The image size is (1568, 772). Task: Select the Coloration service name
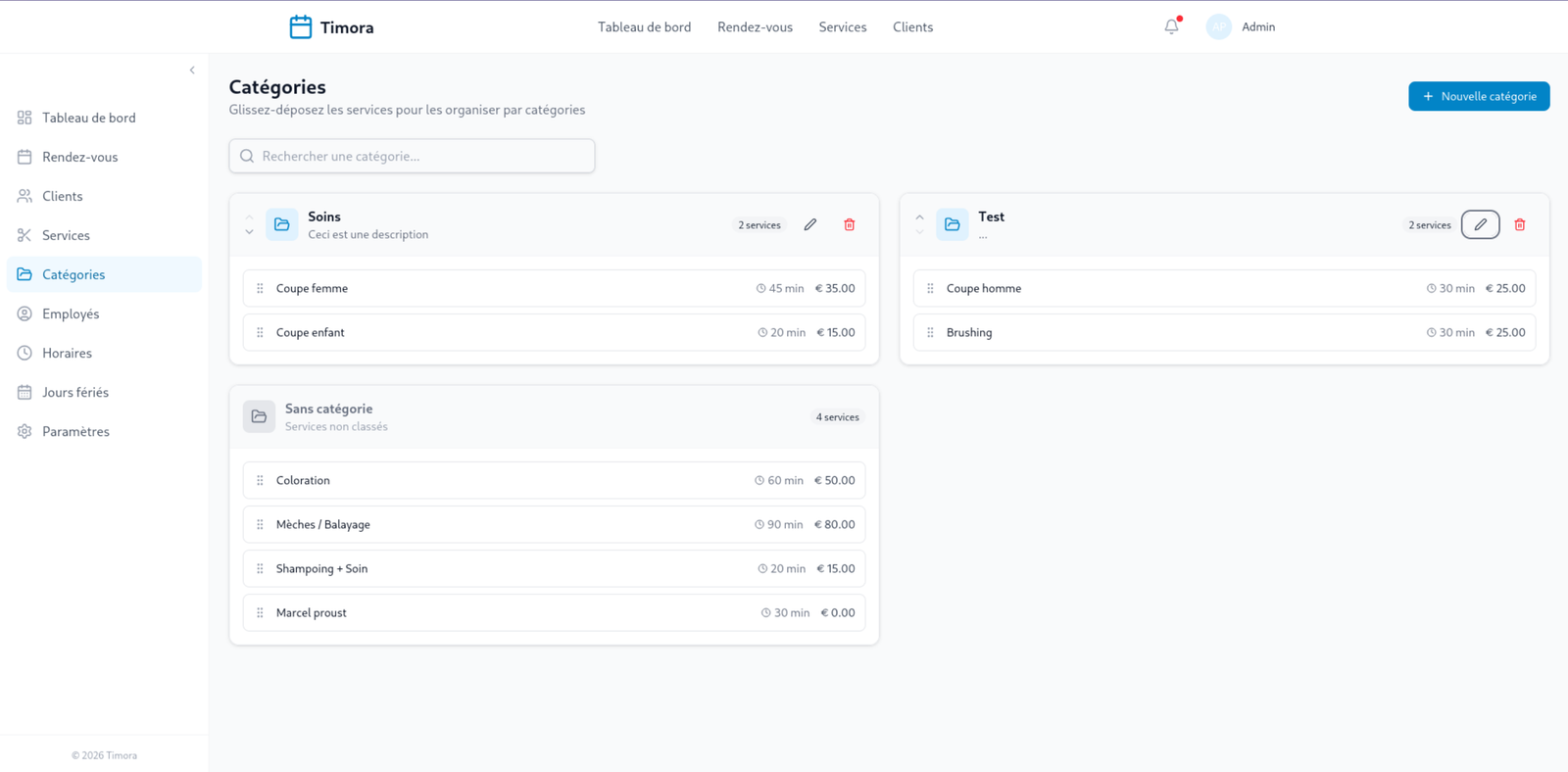[x=303, y=480]
